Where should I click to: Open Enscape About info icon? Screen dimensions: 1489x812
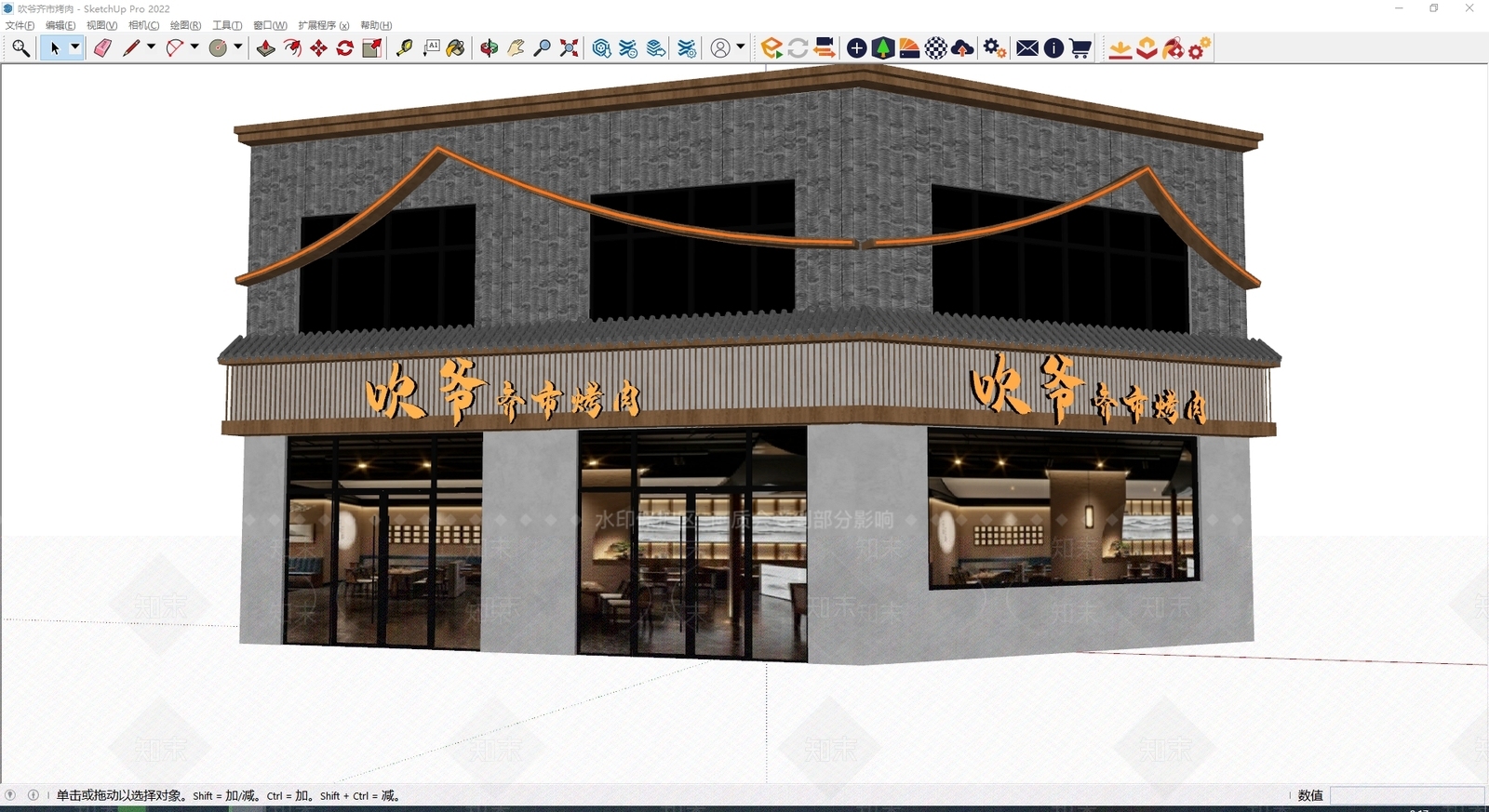pyautogui.click(x=1053, y=48)
